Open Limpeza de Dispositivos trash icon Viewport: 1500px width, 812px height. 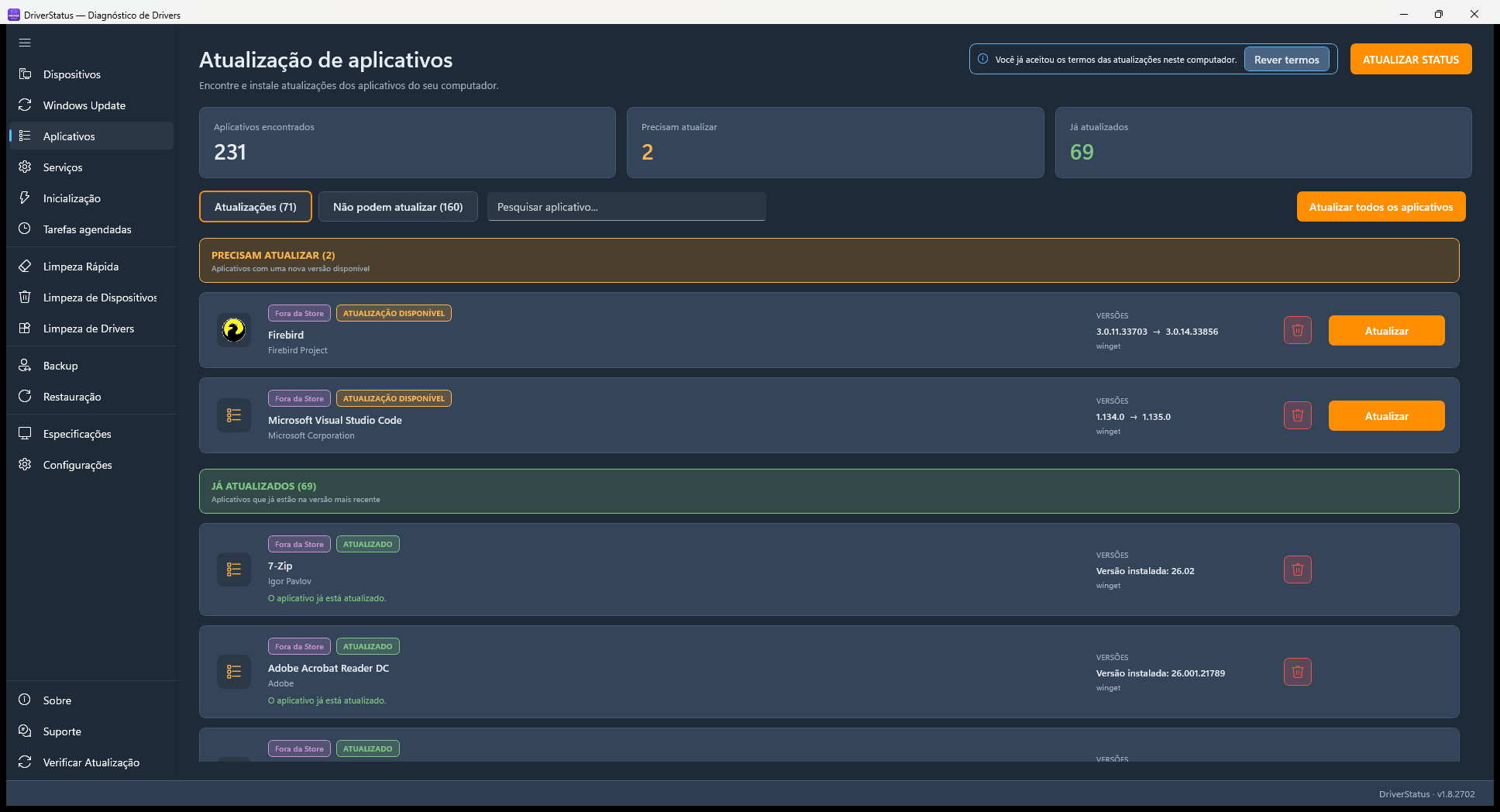25,298
